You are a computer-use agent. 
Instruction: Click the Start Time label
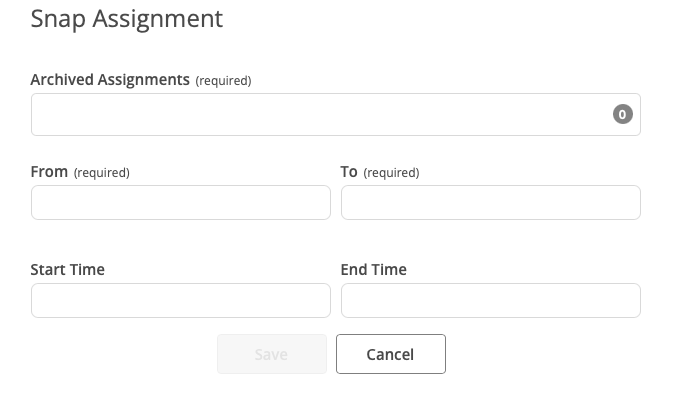click(68, 269)
